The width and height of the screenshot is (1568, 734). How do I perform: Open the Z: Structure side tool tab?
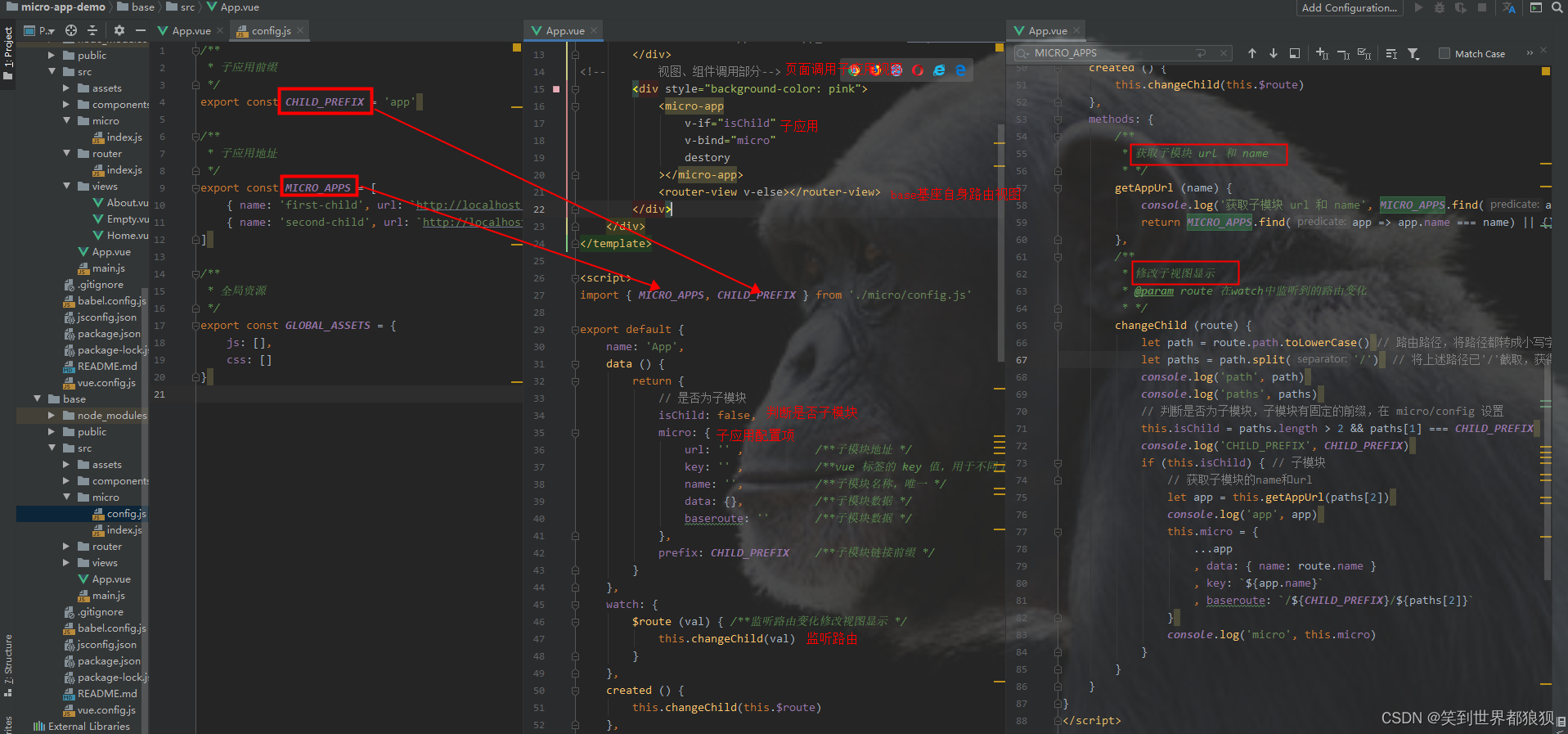coord(8,665)
